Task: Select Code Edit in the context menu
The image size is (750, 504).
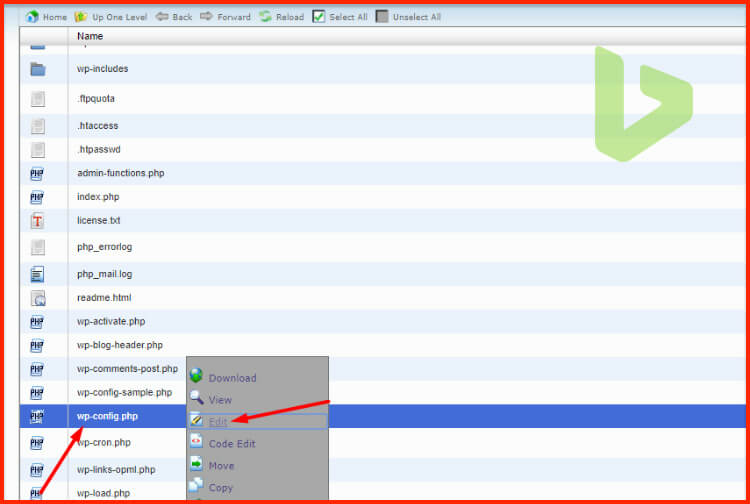Action: (x=232, y=444)
